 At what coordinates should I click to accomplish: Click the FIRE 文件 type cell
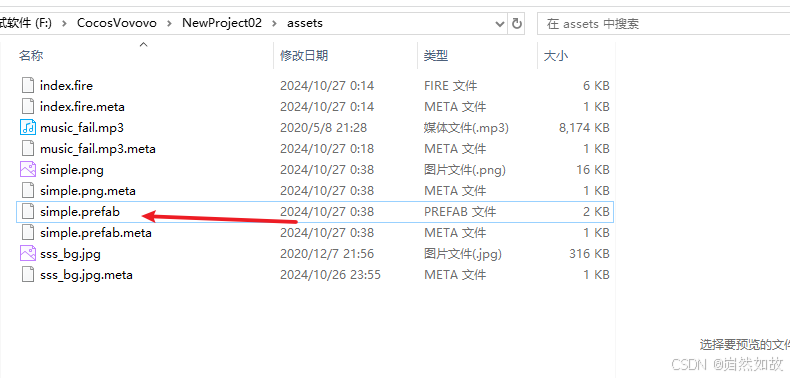[450, 86]
